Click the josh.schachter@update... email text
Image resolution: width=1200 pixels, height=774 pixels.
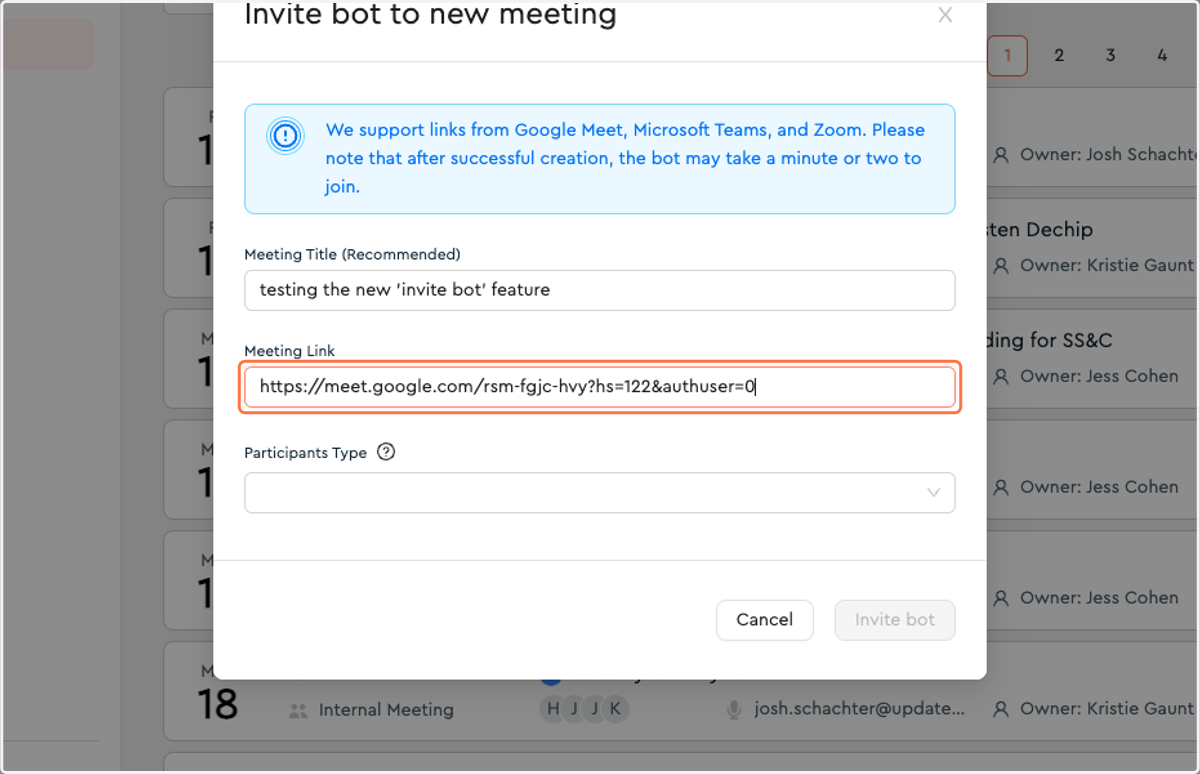click(x=860, y=709)
